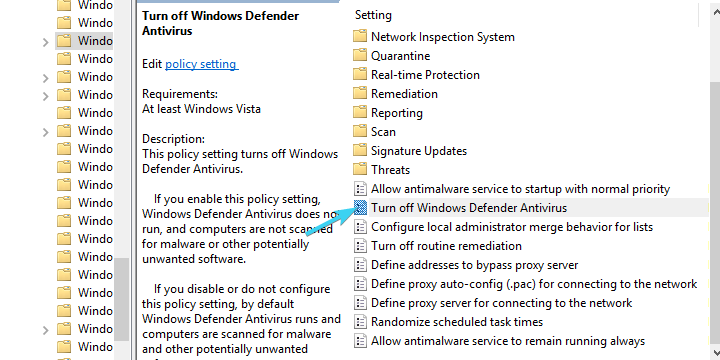Open the Remediation folder icon
This screenshot has height=360, width=720.
[360, 93]
